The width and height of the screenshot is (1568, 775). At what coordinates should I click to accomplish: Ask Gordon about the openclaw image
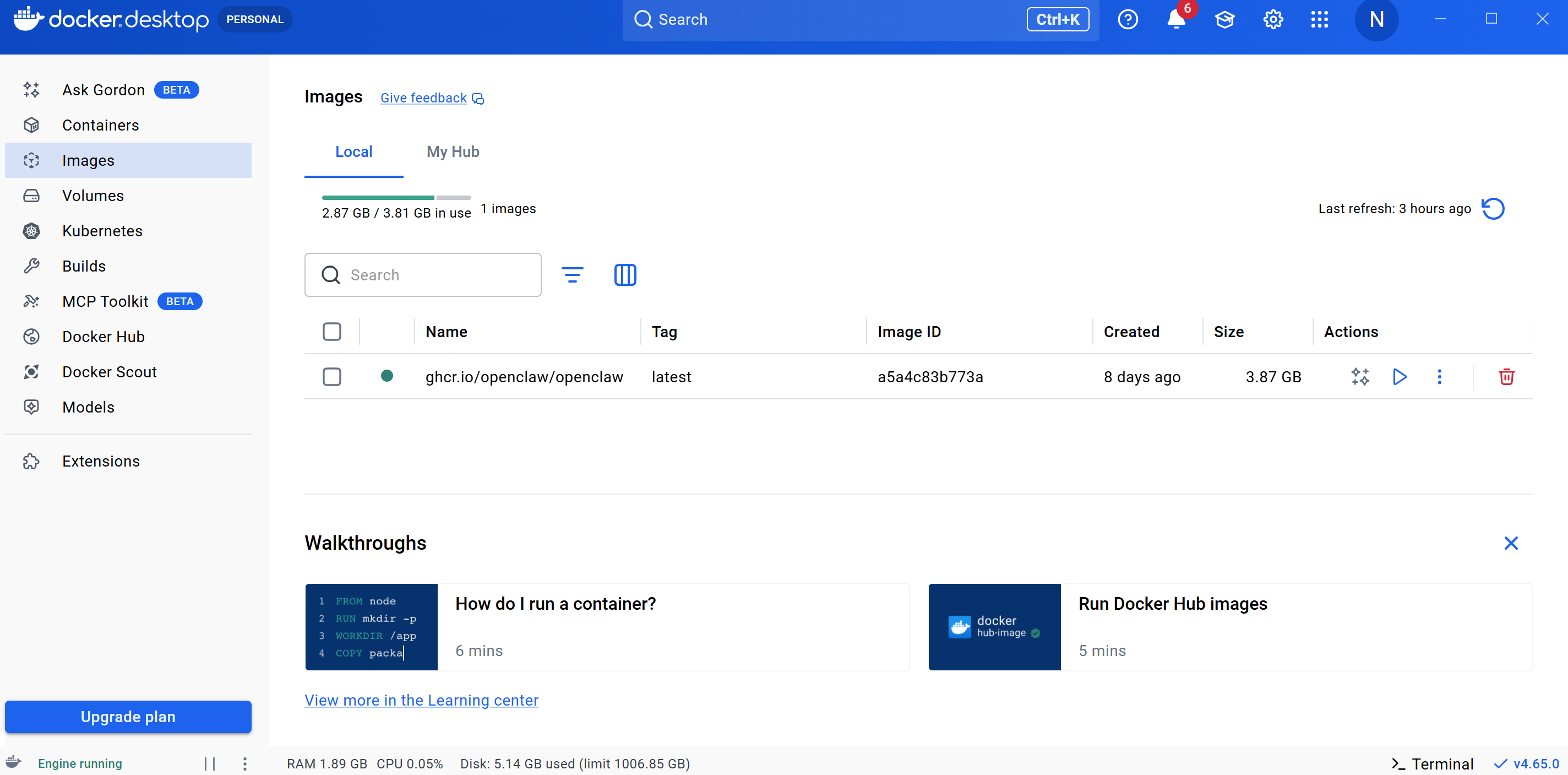[x=1360, y=377]
